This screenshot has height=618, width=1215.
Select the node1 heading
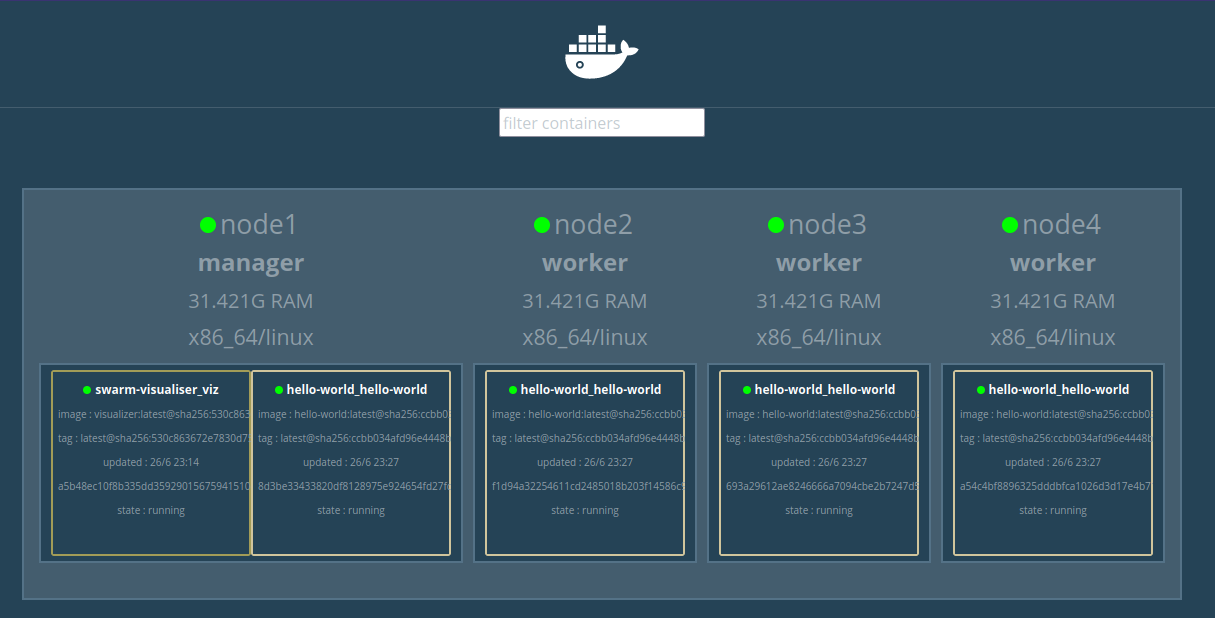tap(259, 225)
